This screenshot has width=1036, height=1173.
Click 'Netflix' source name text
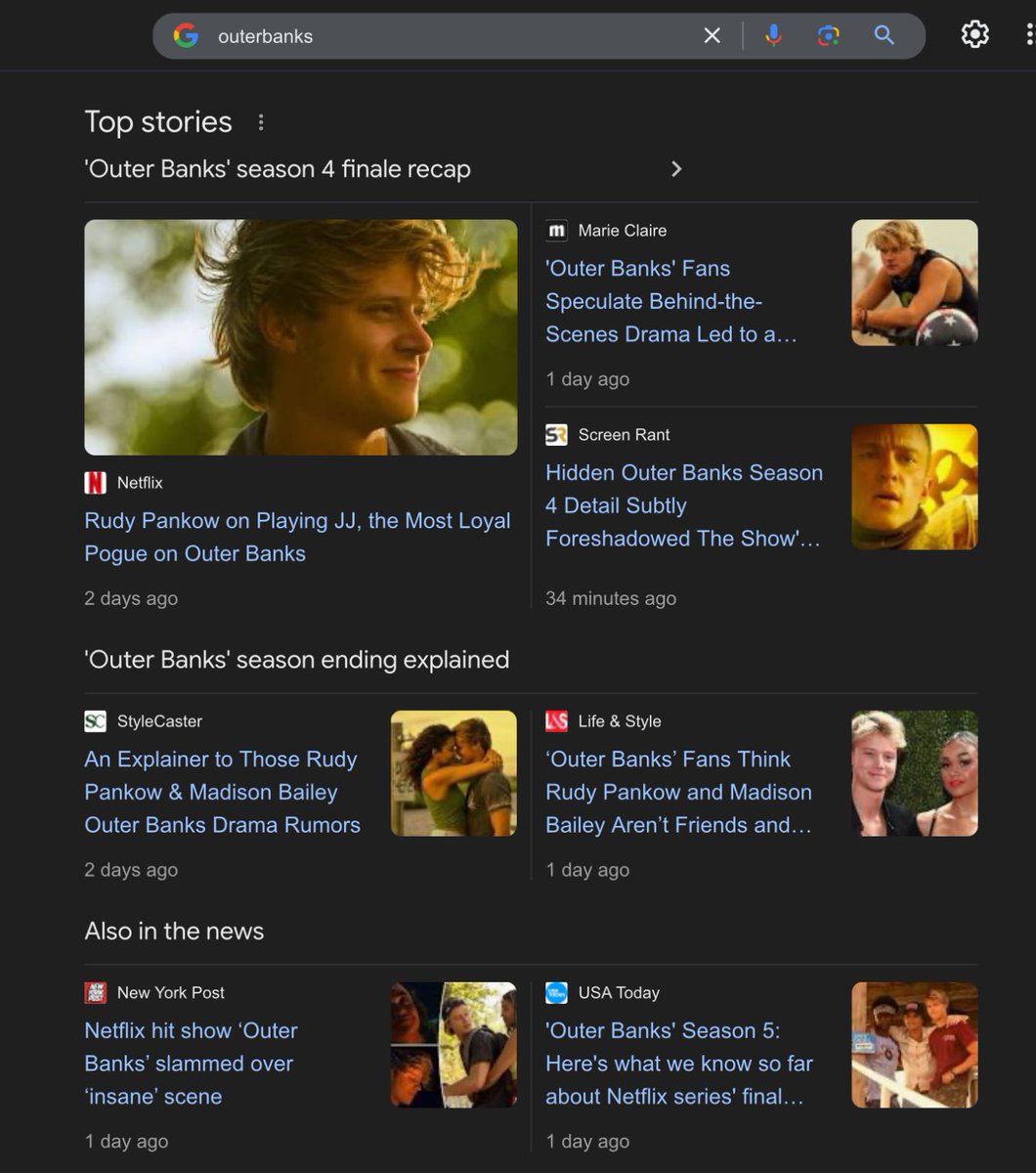point(140,483)
